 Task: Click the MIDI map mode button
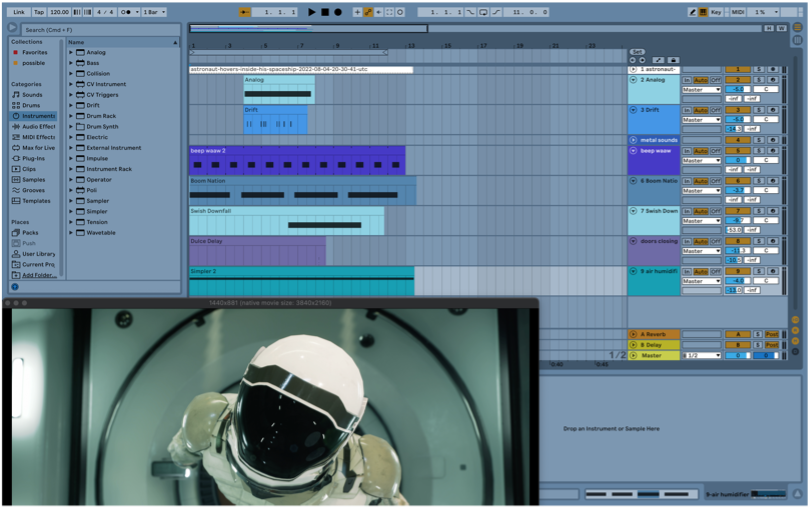[737, 12]
